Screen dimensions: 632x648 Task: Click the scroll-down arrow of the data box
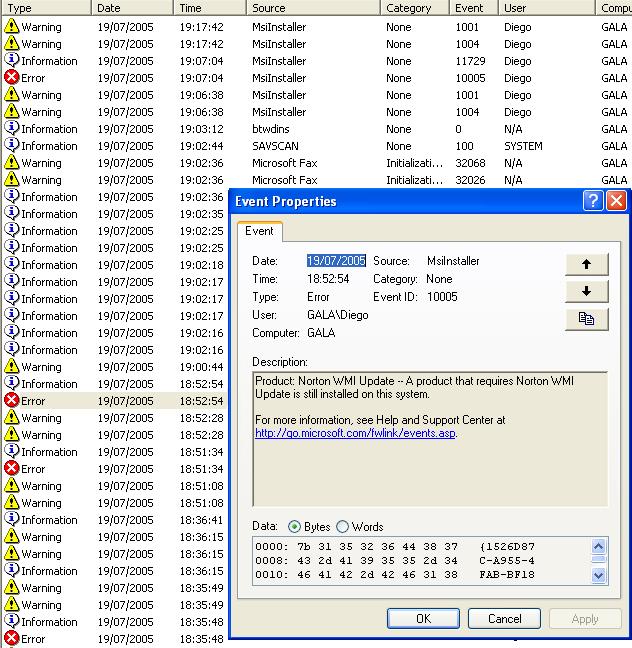(599, 575)
